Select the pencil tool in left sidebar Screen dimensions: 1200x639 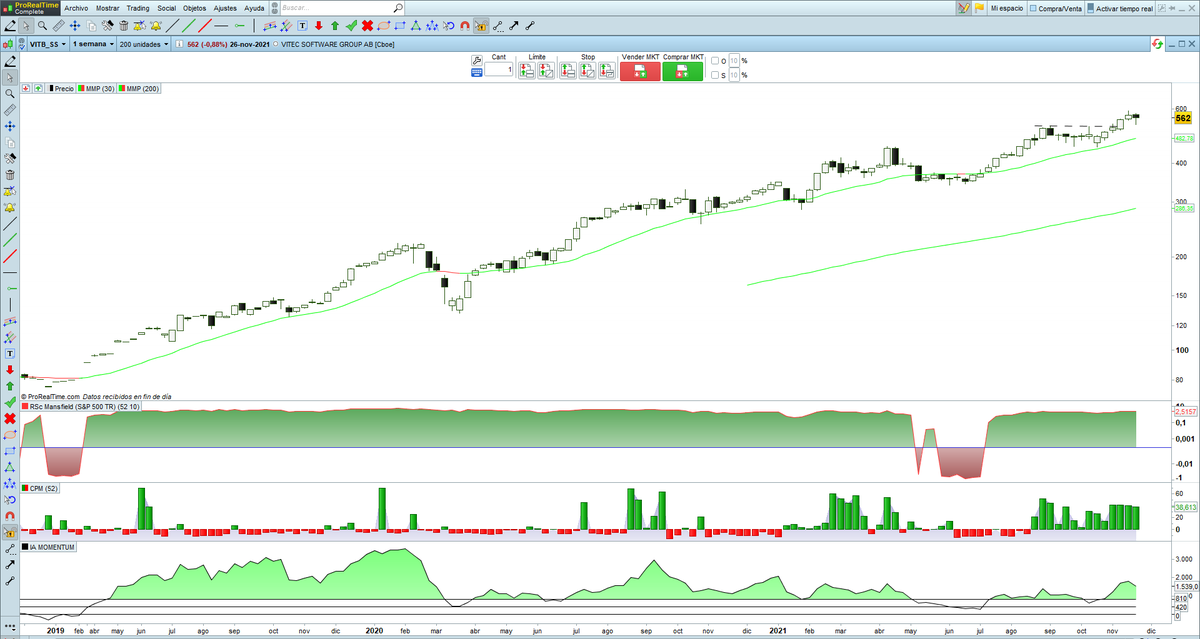pos(10,60)
